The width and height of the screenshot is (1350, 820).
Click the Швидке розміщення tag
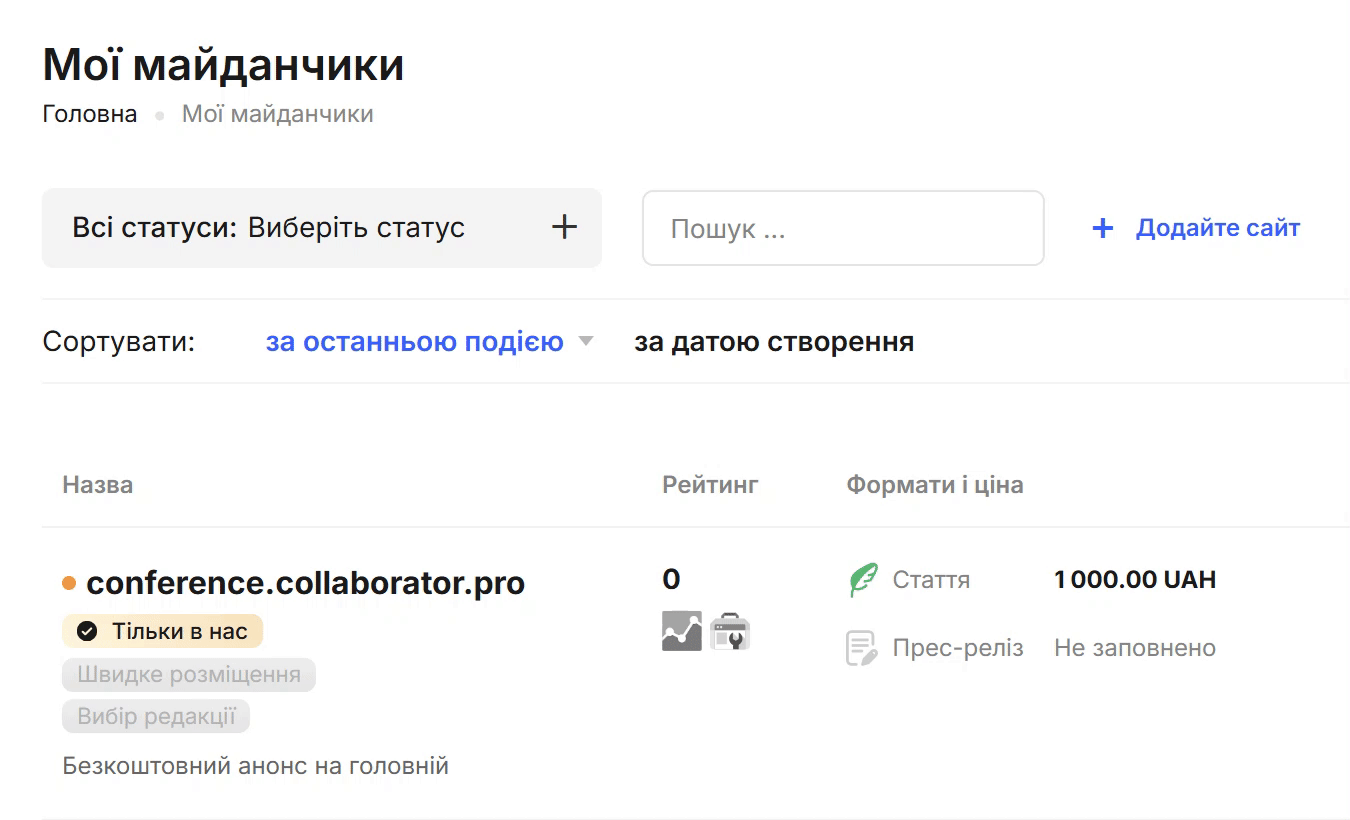click(x=189, y=675)
